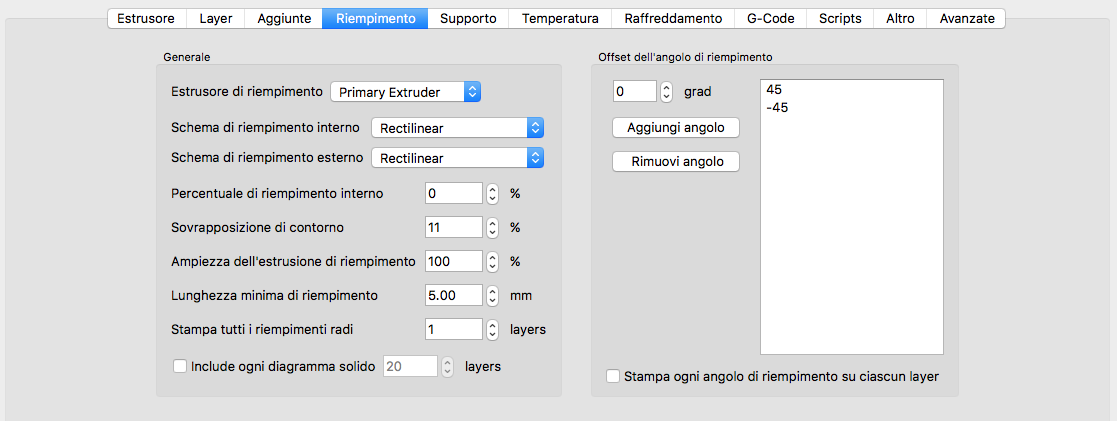Click the Rimuovi angolo button
Image resolution: width=1117 pixels, height=421 pixels.
[676, 162]
